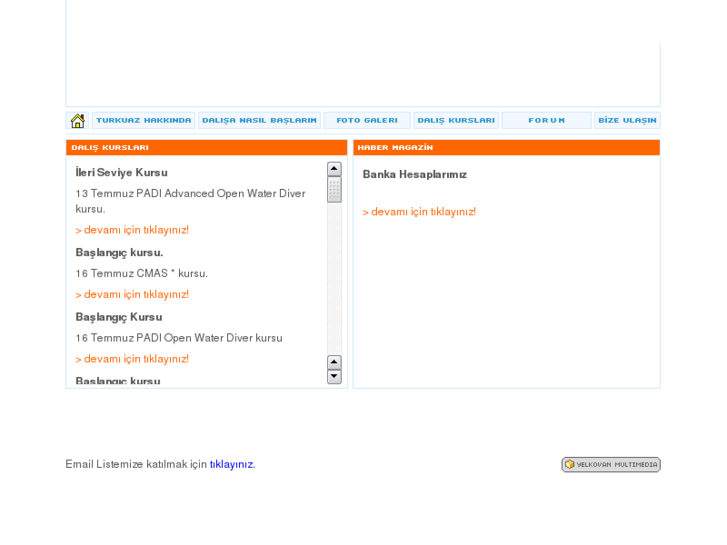Follow the devamı link under Banka Hesaplarımız
This screenshot has width=727, height=545.
[419, 212]
